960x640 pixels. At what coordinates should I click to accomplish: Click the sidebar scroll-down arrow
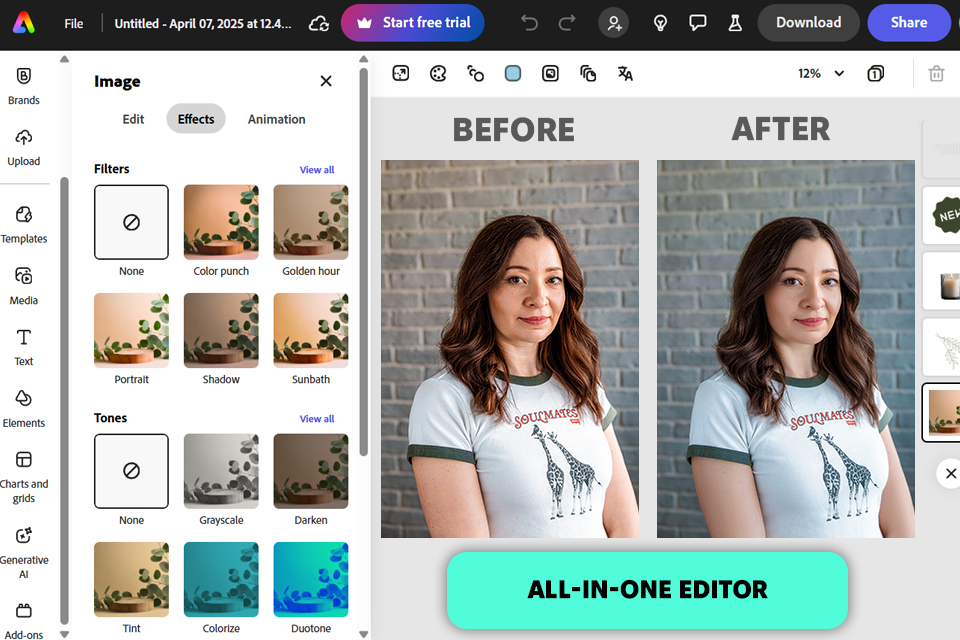[64, 634]
